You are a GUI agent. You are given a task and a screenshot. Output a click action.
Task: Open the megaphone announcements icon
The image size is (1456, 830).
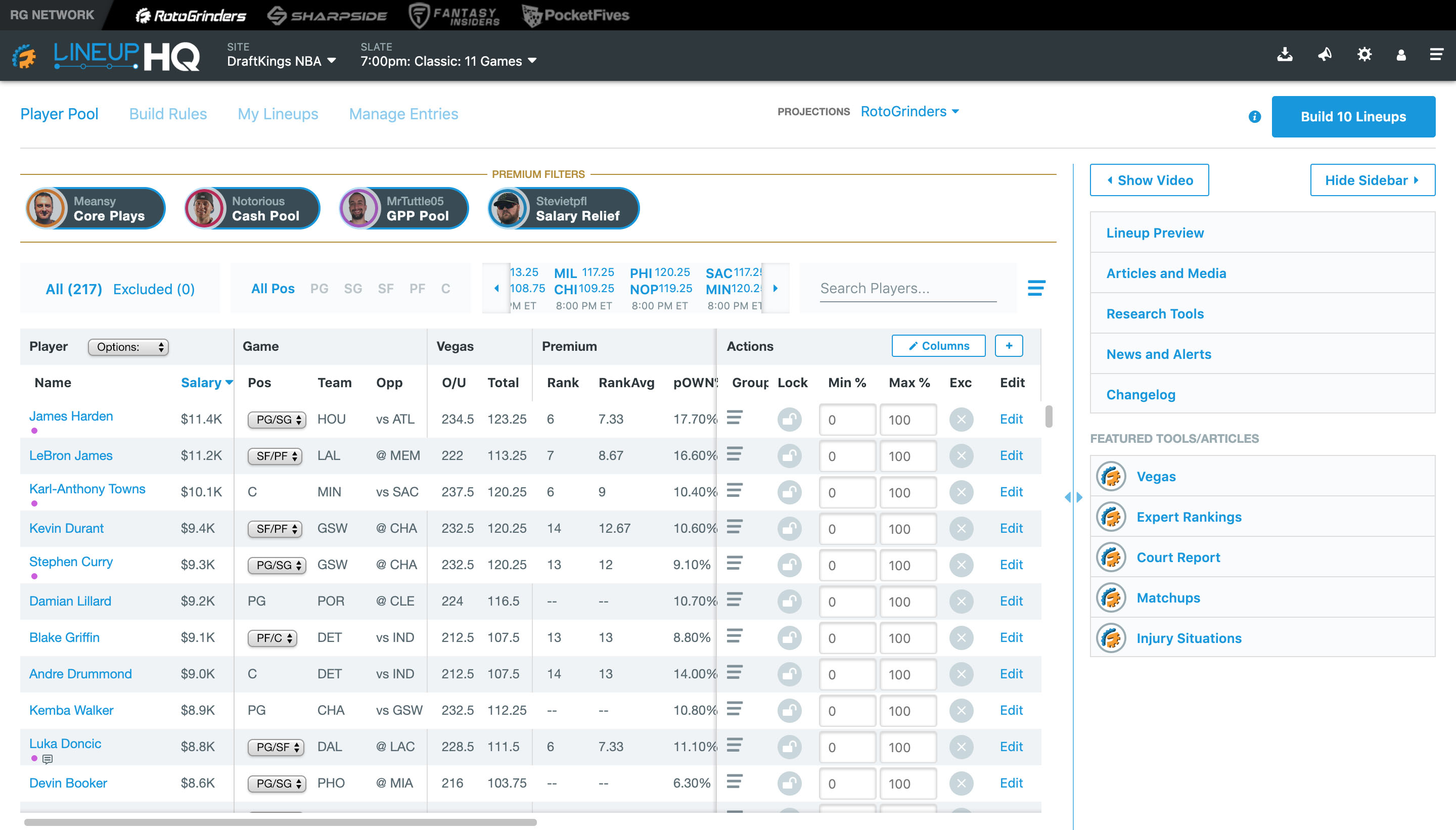[1325, 55]
